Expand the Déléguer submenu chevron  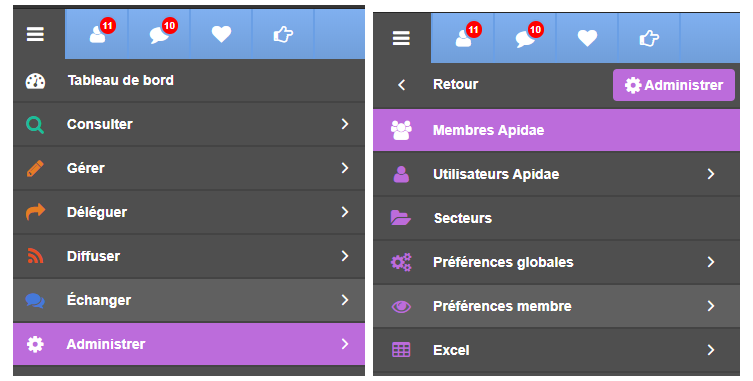click(x=345, y=212)
